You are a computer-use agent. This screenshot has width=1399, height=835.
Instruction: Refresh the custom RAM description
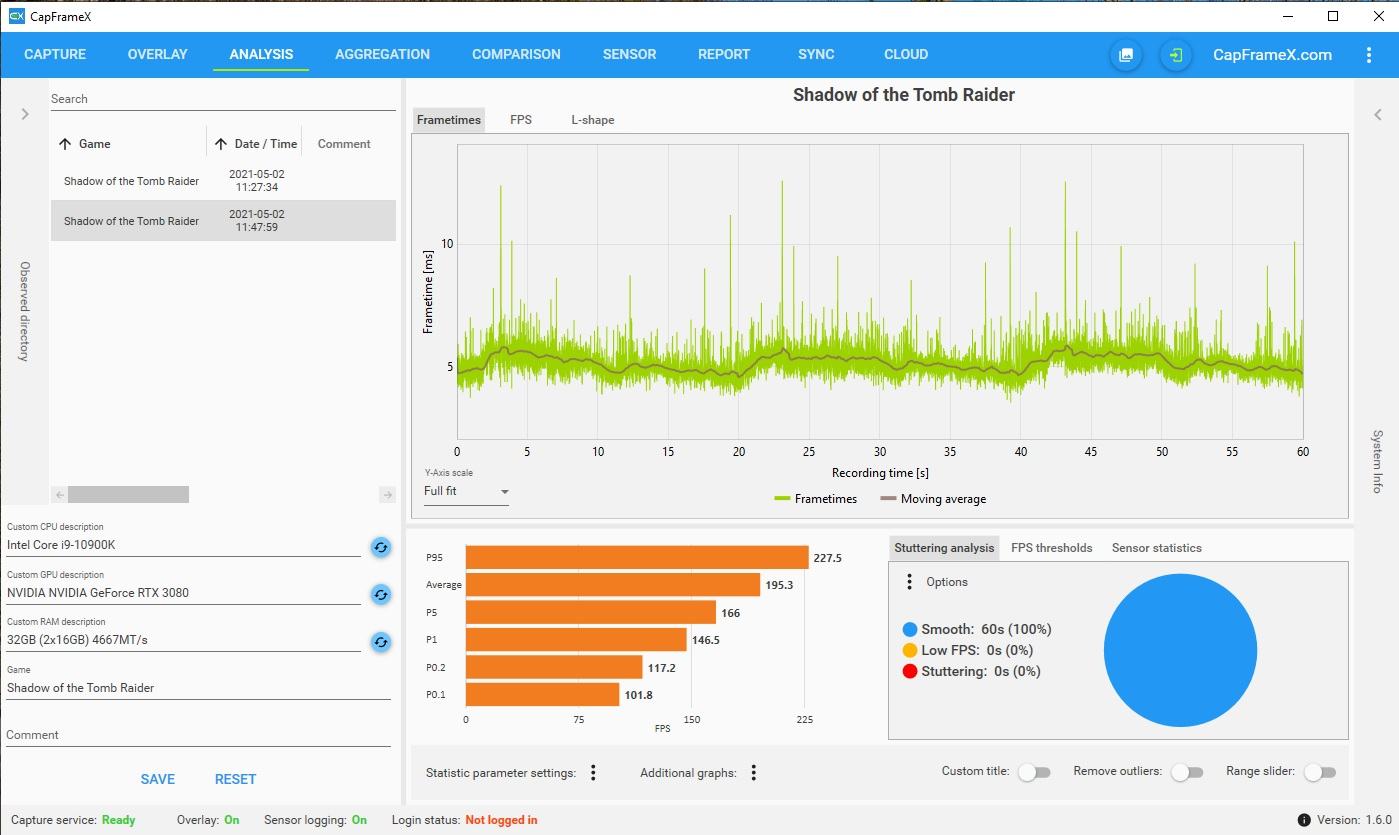(381, 642)
